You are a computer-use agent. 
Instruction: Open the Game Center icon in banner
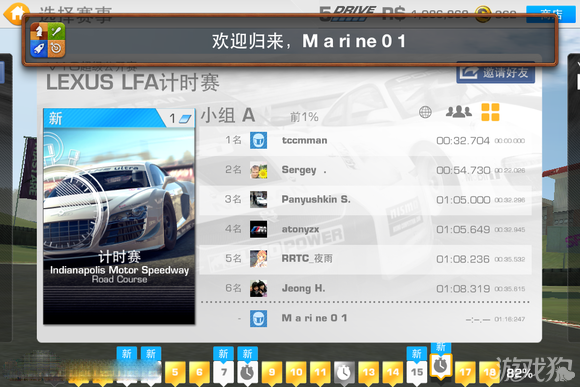(48, 40)
